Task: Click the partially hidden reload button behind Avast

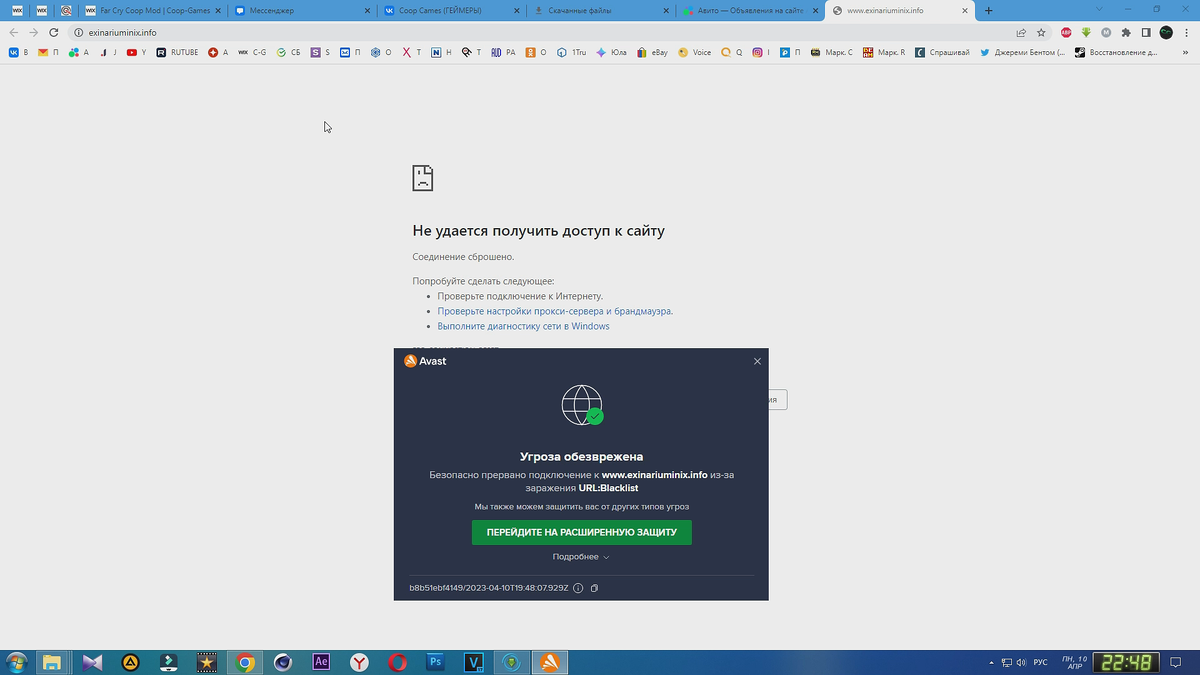Action: click(778, 400)
